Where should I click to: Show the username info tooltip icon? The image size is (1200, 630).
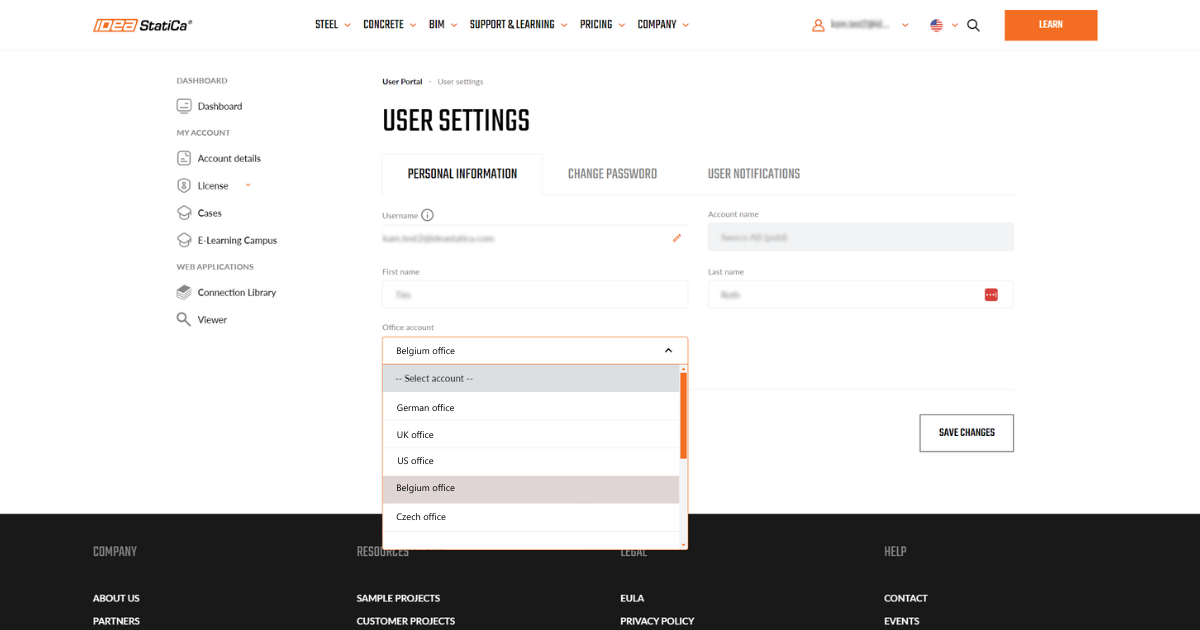click(428, 215)
